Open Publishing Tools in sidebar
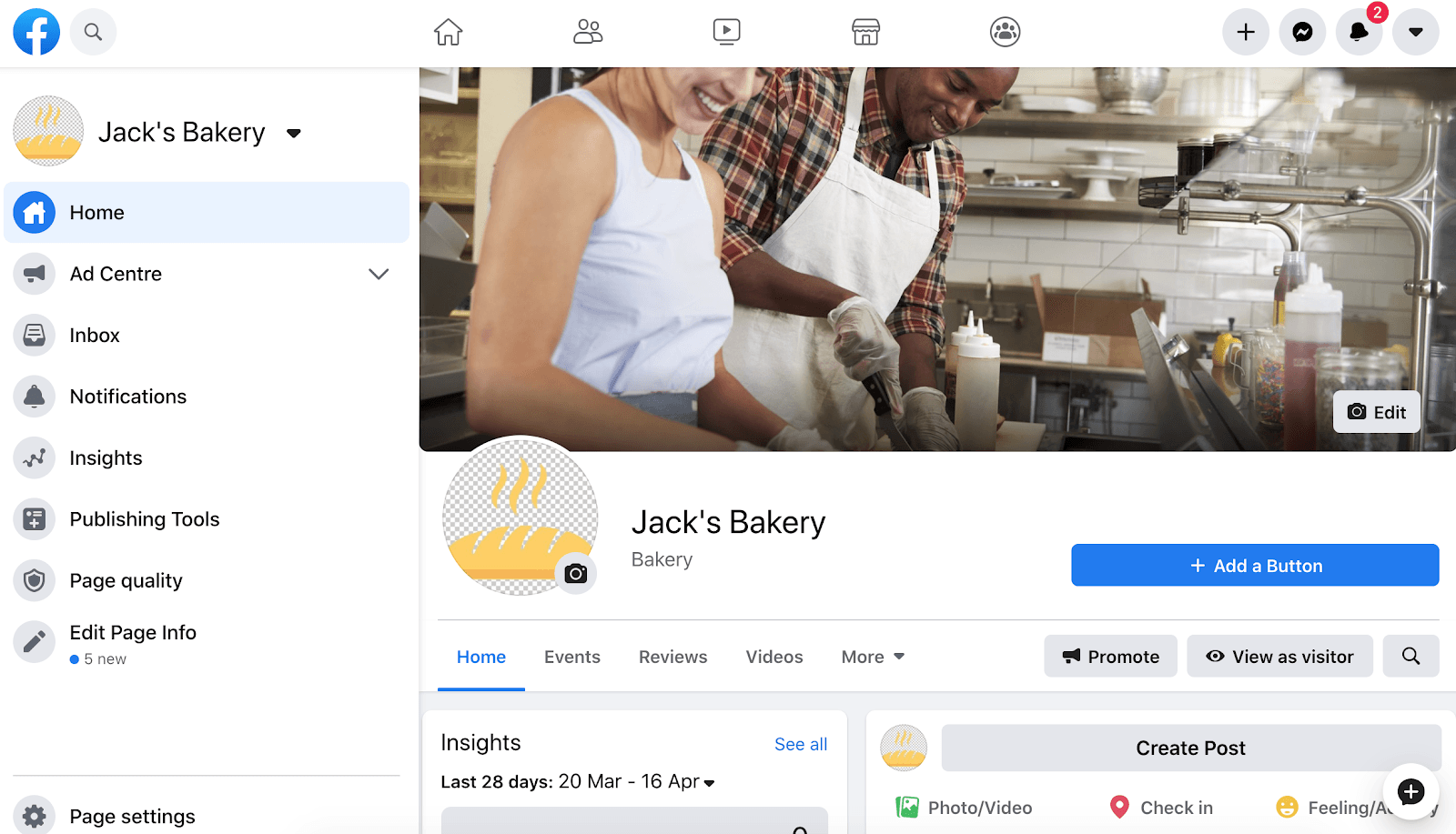The width and height of the screenshot is (1456, 834). [x=144, y=519]
